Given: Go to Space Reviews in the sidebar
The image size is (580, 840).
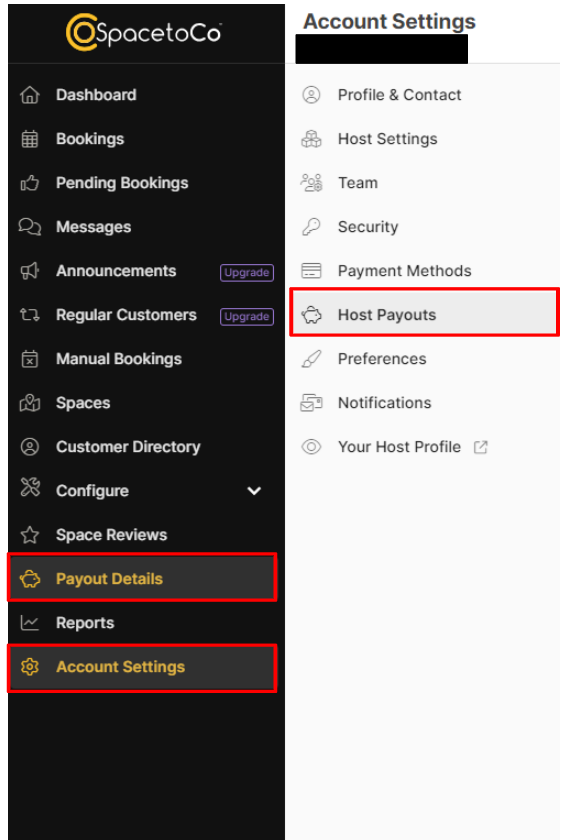Looking at the screenshot, I should (x=110, y=535).
